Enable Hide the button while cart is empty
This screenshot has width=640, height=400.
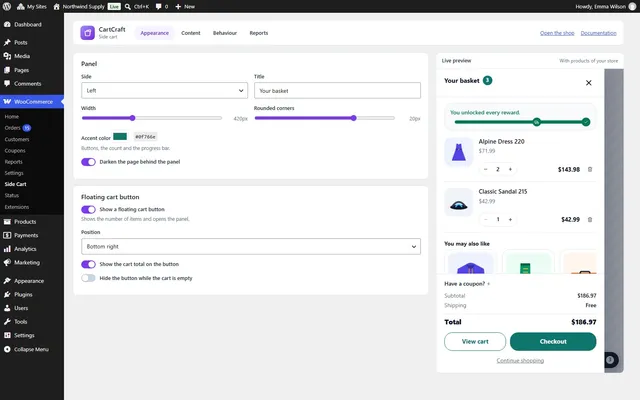[88, 278]
